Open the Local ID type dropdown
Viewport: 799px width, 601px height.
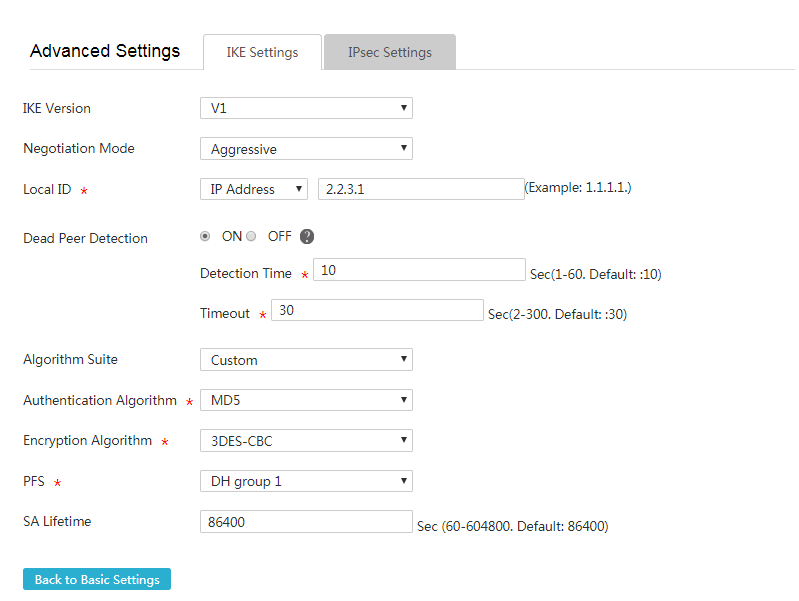254,189
